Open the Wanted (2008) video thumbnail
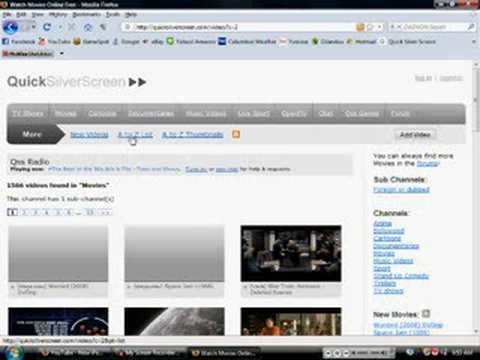Image resolution: width=480 pixels, height=360 pixels. 58,254
